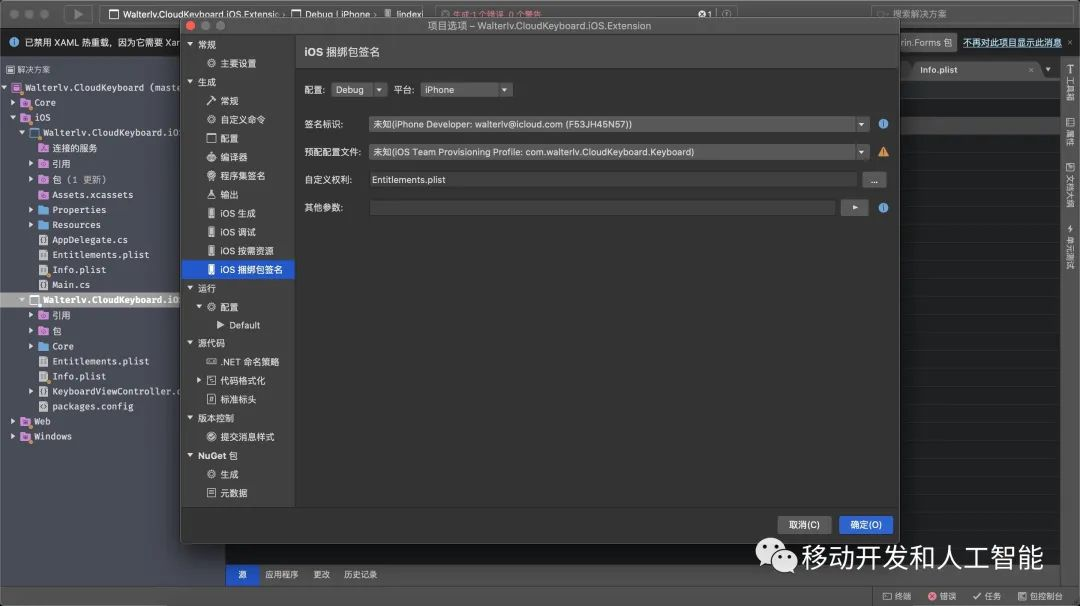Switch to Info.plist tab

(938, 70)
